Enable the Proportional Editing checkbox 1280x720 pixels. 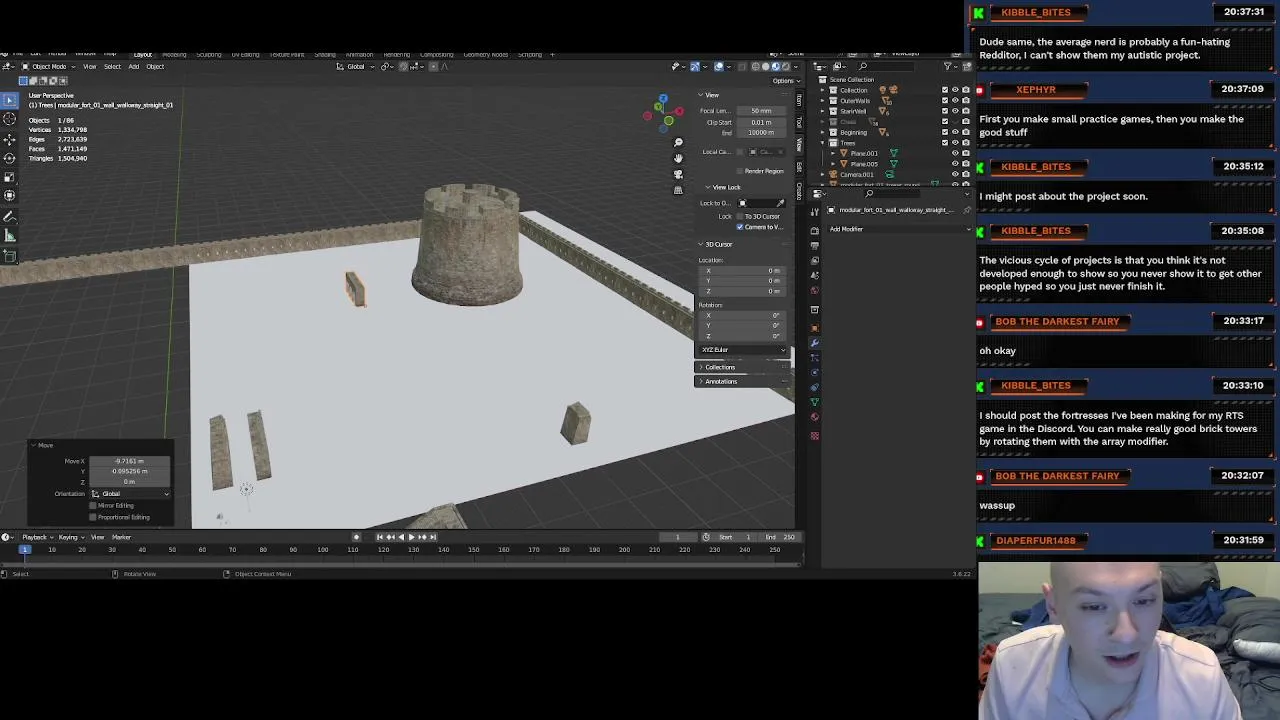pos(93,517)
